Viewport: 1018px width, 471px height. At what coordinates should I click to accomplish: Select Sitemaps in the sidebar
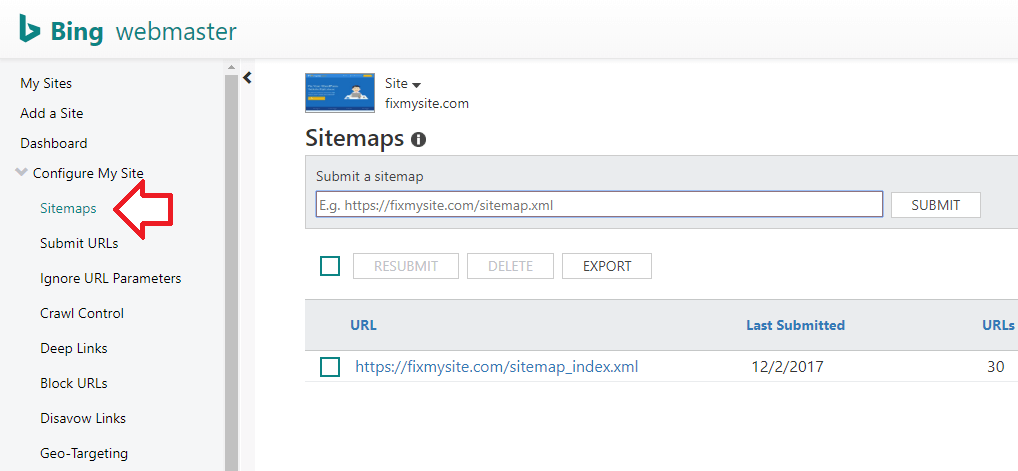coord(68,208)
